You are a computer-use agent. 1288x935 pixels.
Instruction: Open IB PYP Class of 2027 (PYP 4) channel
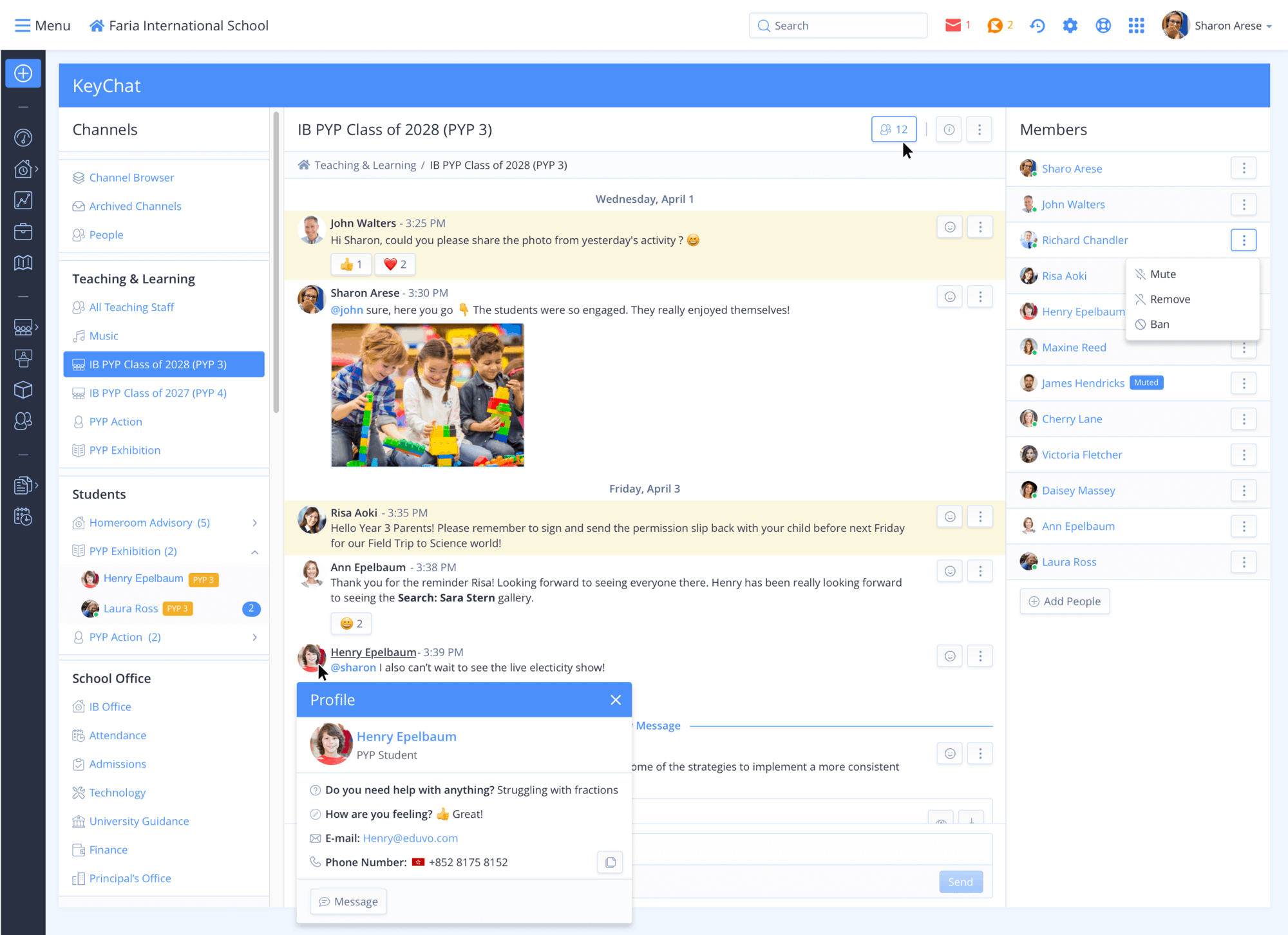click(x=158, y=393)
